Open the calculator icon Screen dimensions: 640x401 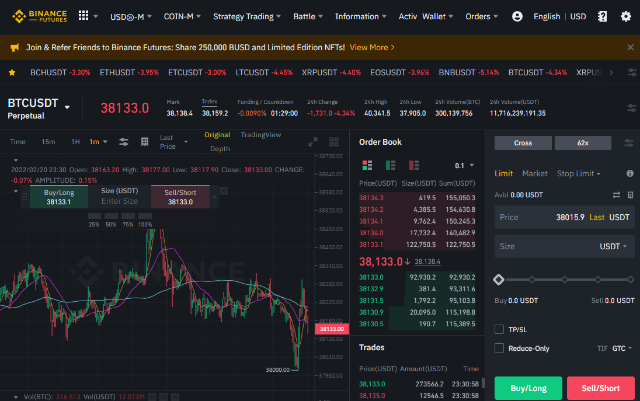pyautogui.click(x=630, y=195)
